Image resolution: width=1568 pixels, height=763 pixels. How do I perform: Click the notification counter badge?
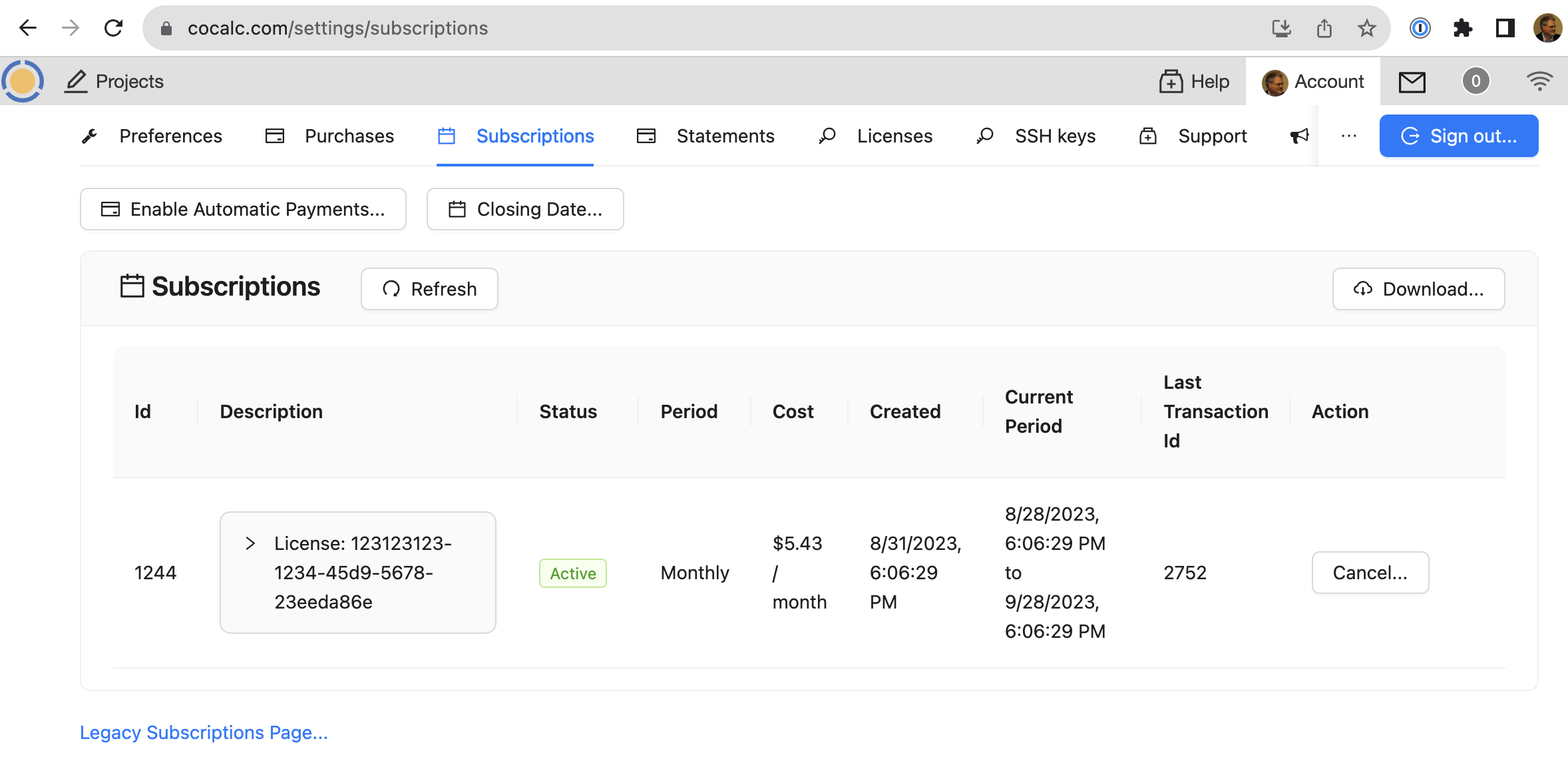click(x=1475, y=81)
